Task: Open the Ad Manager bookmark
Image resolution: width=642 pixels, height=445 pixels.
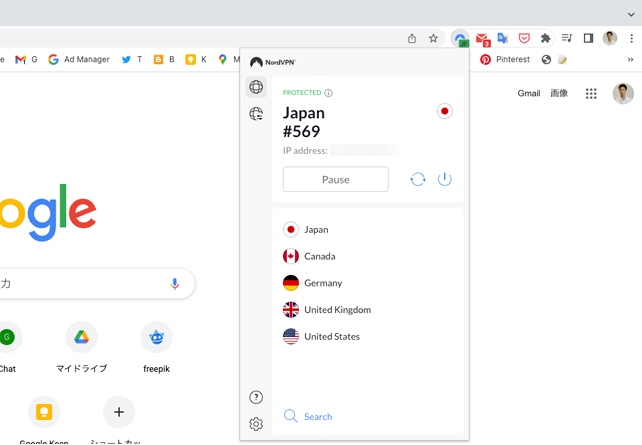Action: pyautogui.click(x=79, y=60)
